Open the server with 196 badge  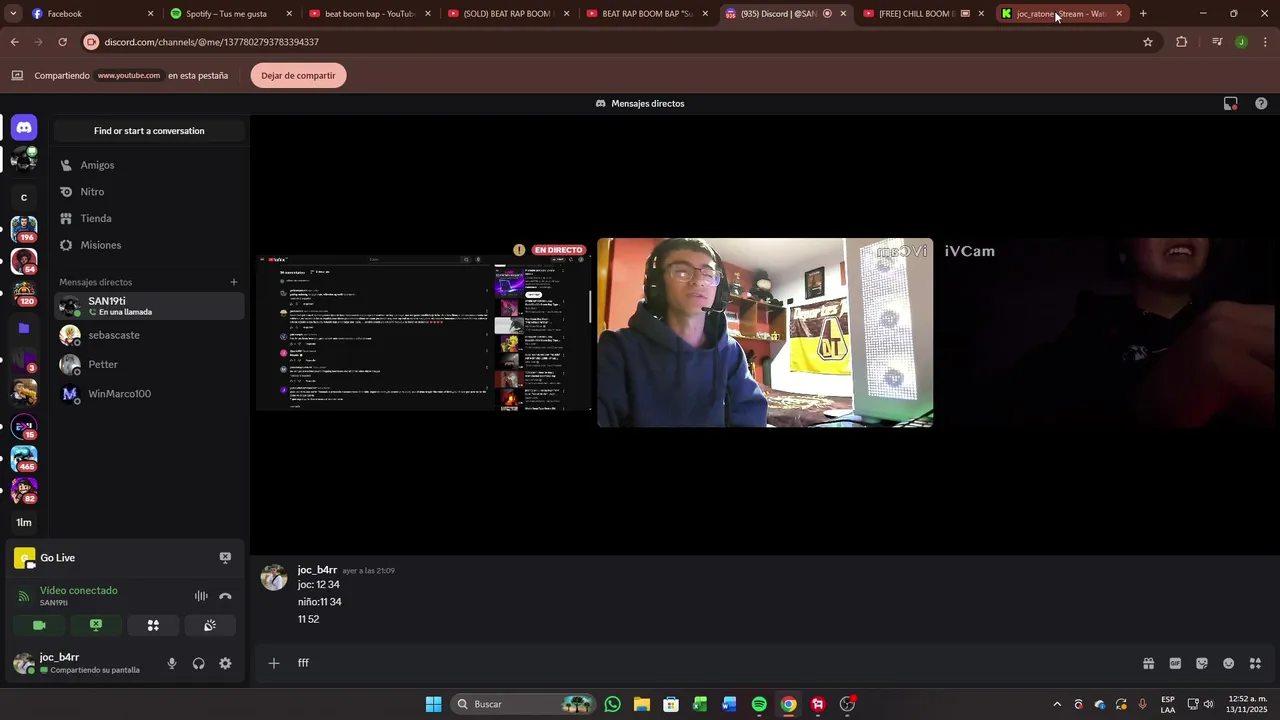pyautogui.click(x=24, y=230)
